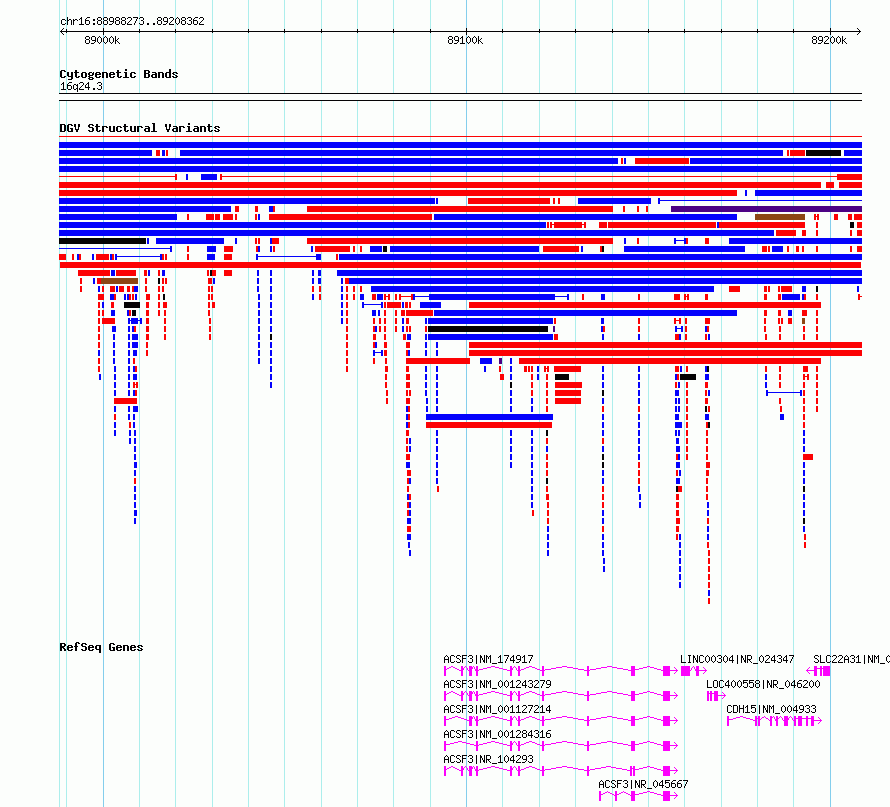The width and height of the screenshot is (890, 807).
Task: Open the ACSF3|NM_001284316 transcript label
Action: [497, 734]
